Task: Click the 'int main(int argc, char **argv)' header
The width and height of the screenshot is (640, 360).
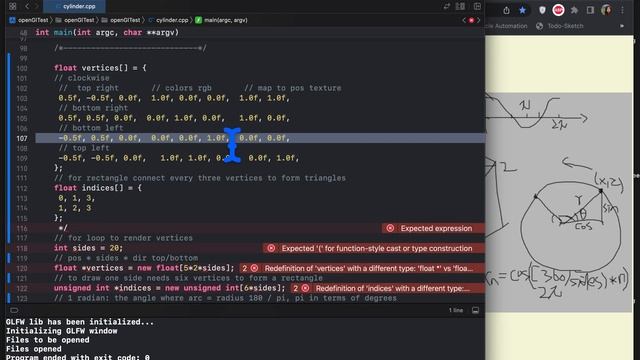Action: [x=107, y=32]
